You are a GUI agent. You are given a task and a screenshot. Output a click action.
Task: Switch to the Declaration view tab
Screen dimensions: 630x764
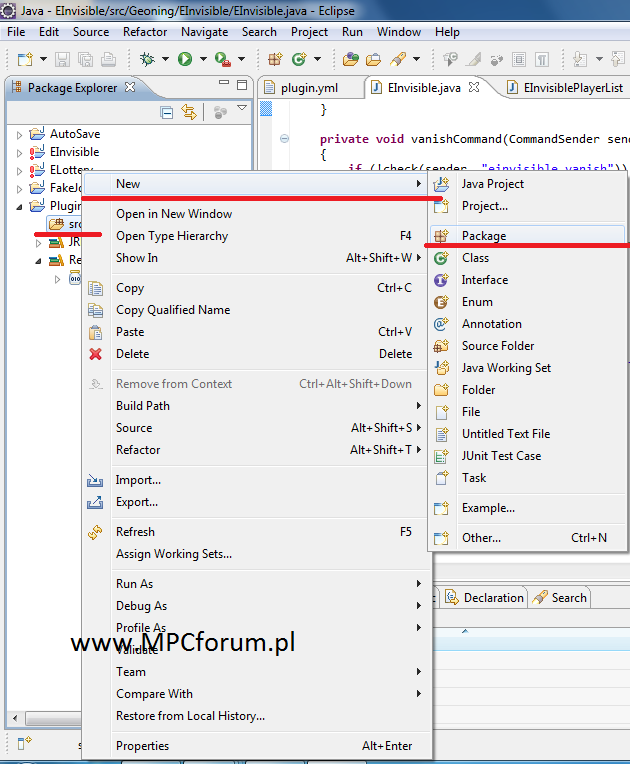tap(485, 598)
